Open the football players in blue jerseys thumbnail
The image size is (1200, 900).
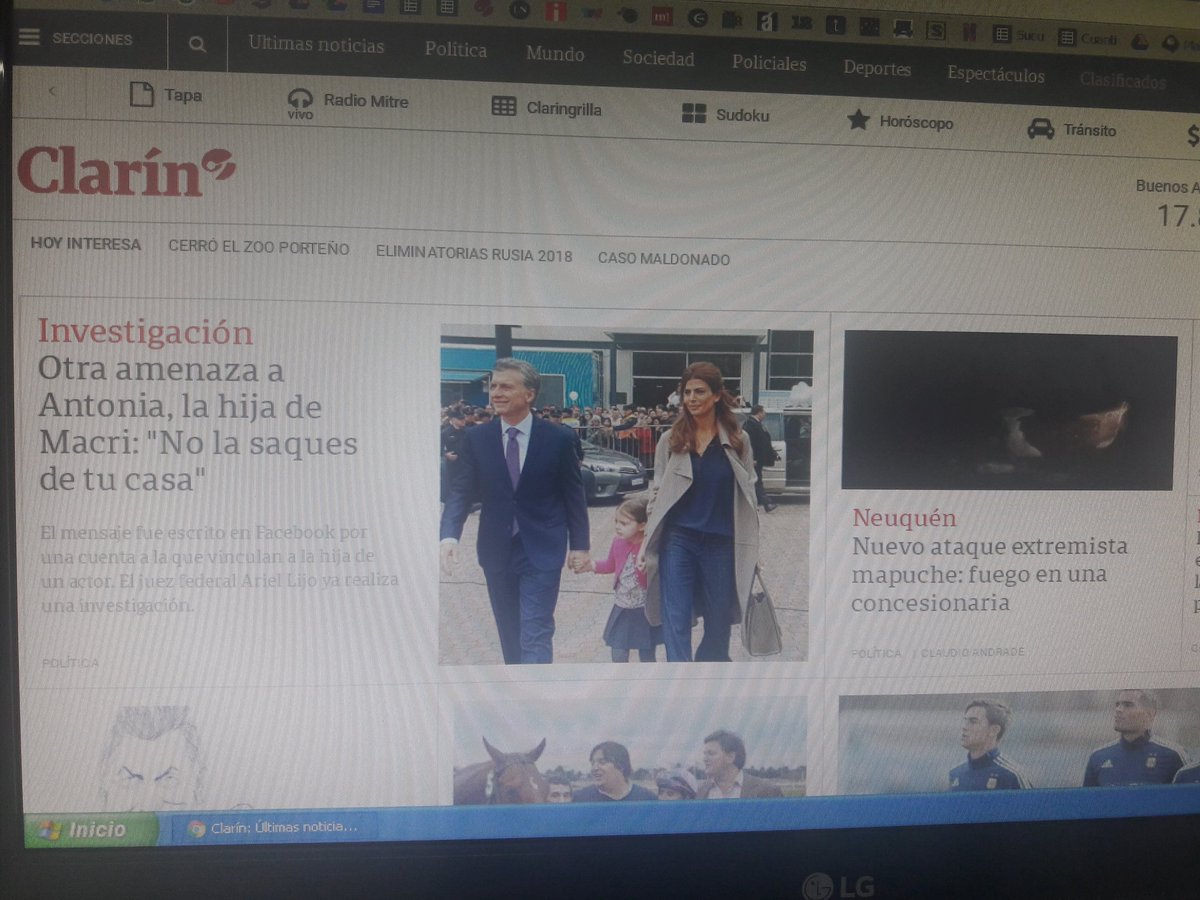[x=1018, y=743]
